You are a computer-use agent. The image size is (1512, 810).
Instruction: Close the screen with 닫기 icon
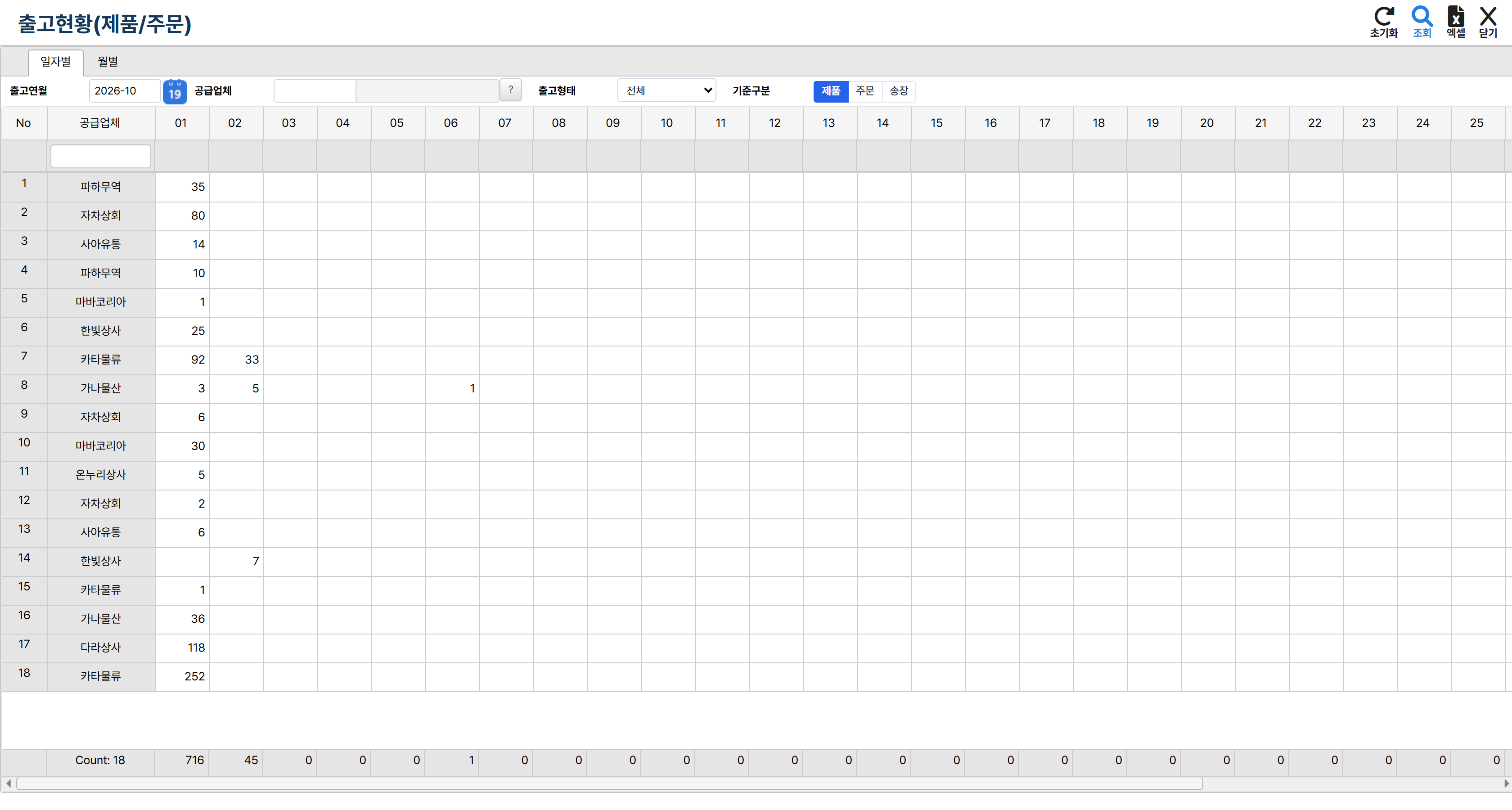coord(1488,22)
